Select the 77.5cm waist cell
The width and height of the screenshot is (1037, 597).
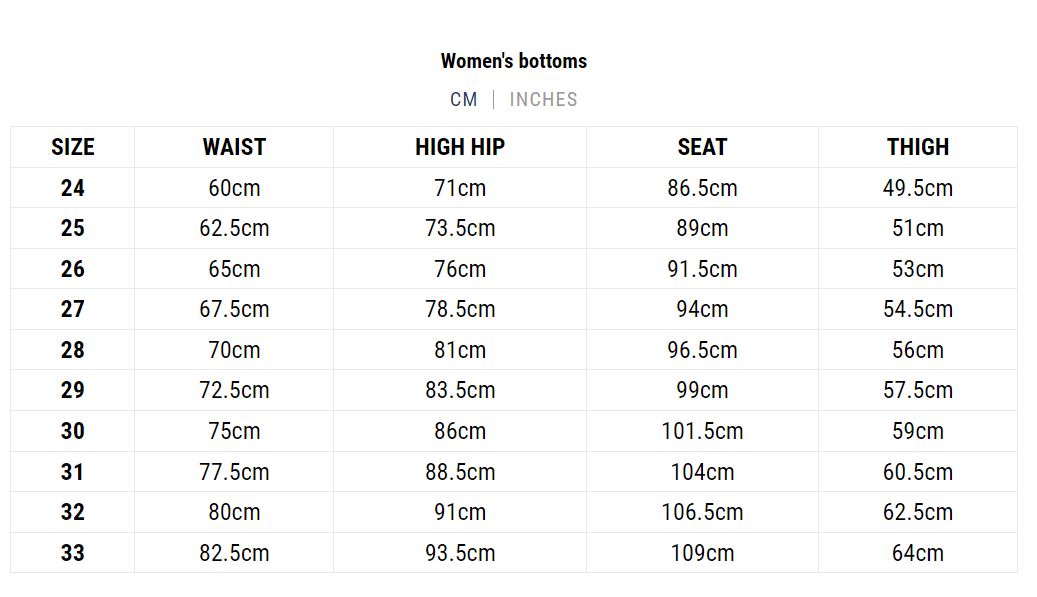[x=234, y=472]
